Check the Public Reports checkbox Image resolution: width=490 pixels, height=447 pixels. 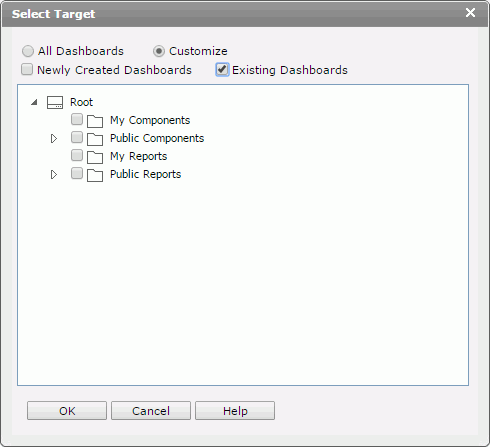[77, 173]
